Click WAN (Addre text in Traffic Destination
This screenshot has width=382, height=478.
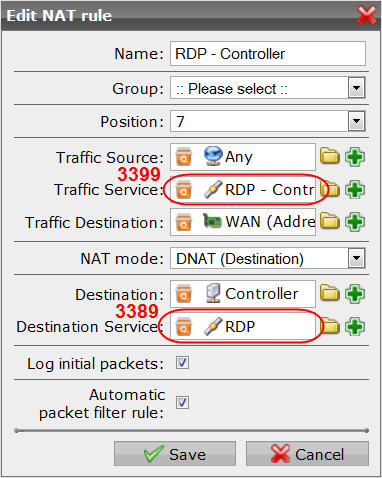pyautogui.click(x=270, y=222)
